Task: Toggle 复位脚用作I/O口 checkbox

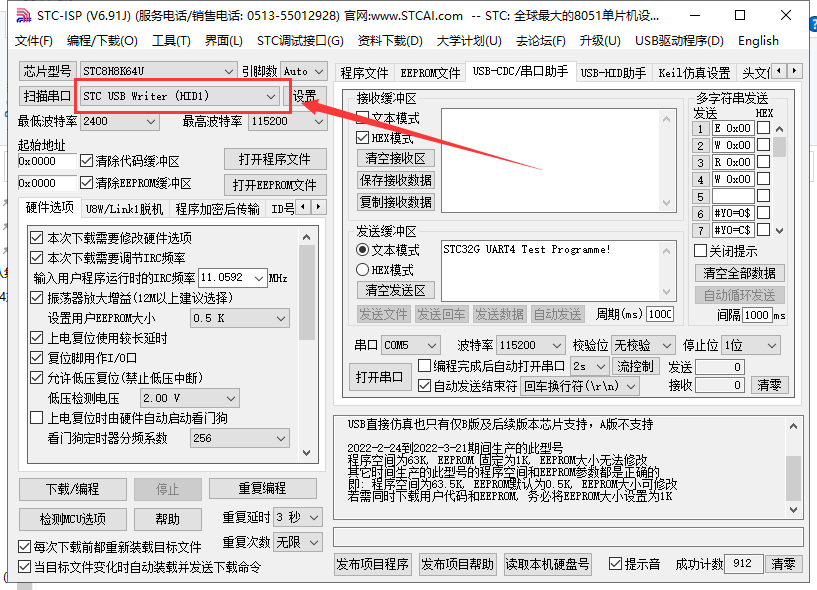Action: 36,358
